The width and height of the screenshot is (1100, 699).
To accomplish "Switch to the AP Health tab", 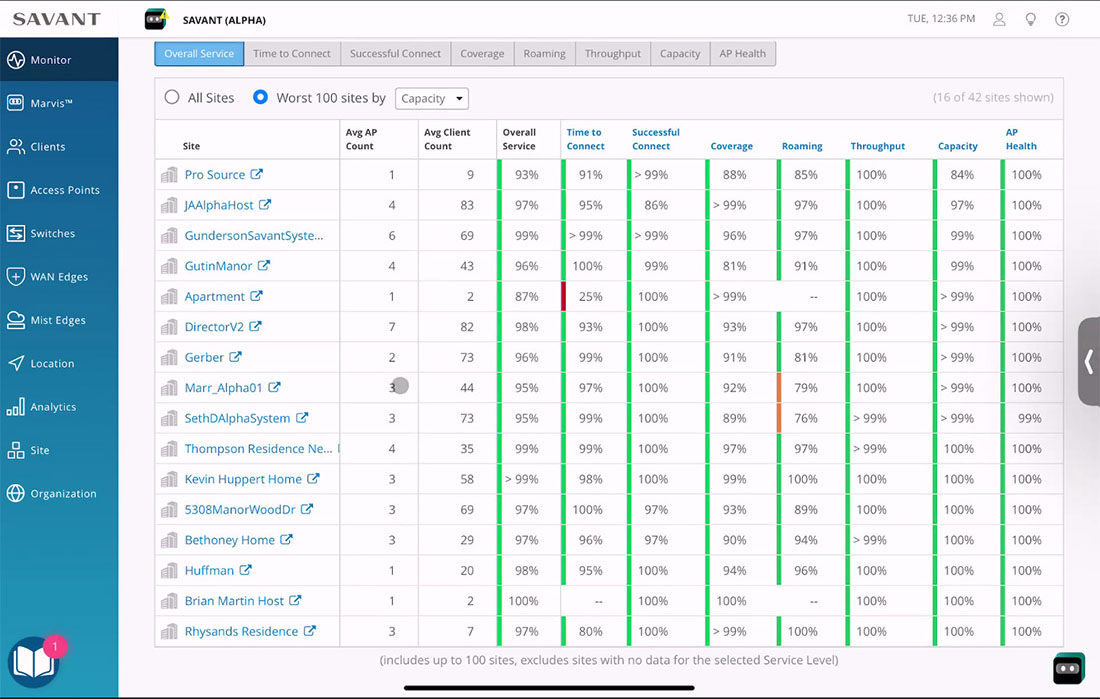I will (x=742, y=53).
